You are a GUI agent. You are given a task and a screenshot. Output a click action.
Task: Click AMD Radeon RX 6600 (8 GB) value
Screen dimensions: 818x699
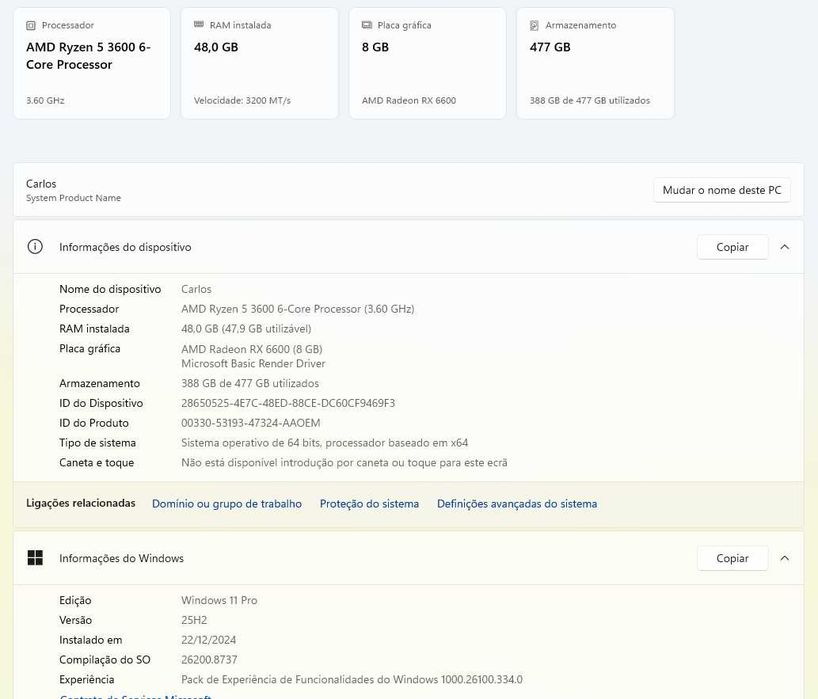tap(252, 349)
